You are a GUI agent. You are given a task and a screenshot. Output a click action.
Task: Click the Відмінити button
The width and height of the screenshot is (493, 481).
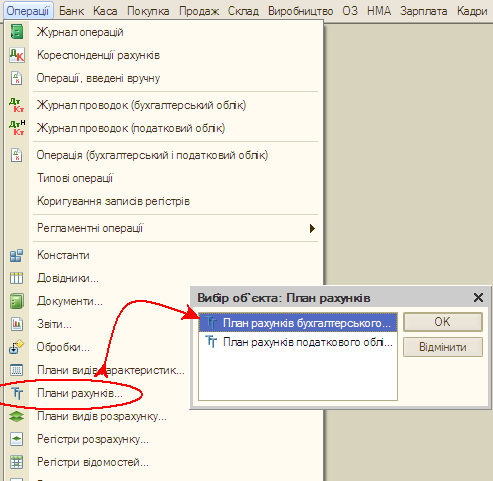(x=443, y=347)
